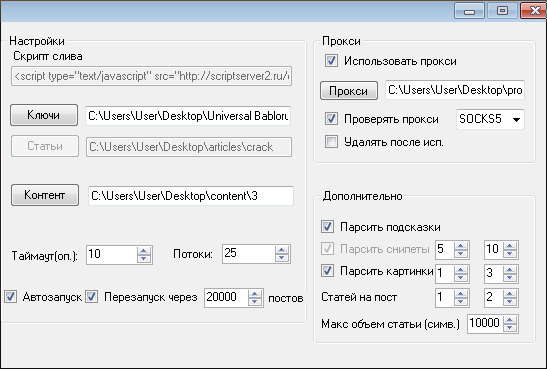
Task: Increase Потоки value with up arrow
Action: 282,250
